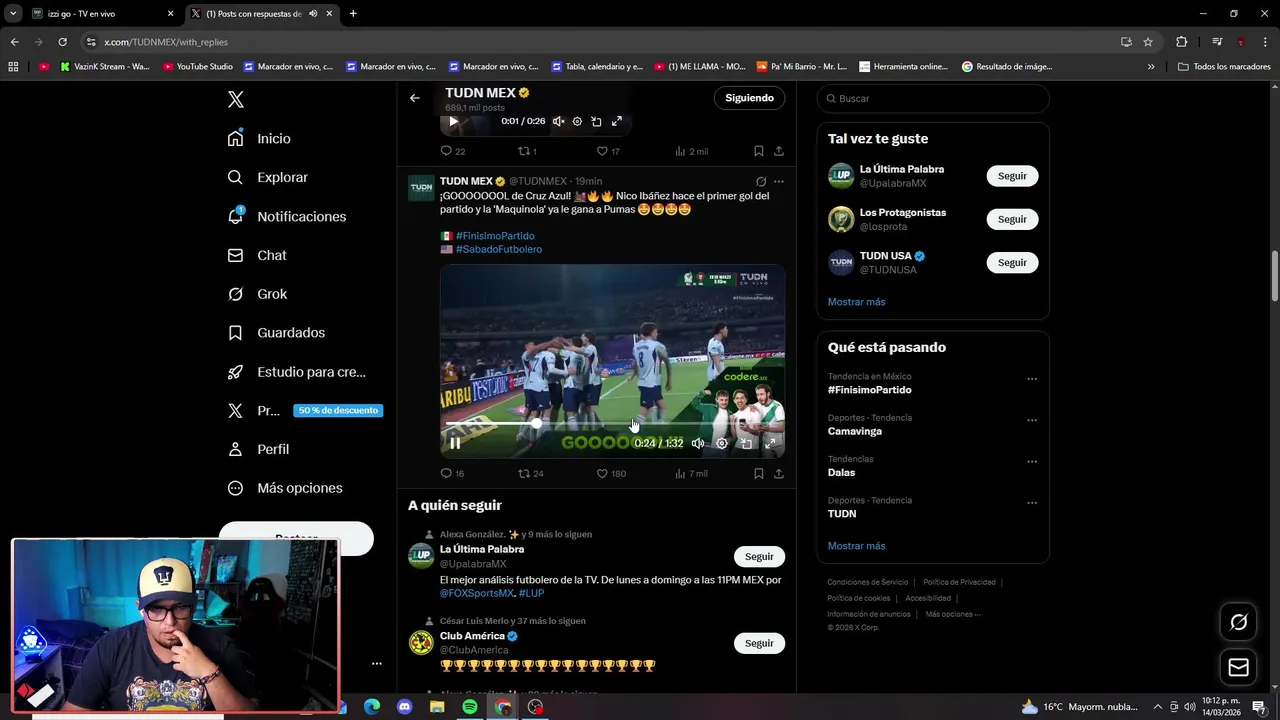Play the top video at 0:01
Image resolution: width=1280 pixels, height=720 pixels.
pos(453,121)
